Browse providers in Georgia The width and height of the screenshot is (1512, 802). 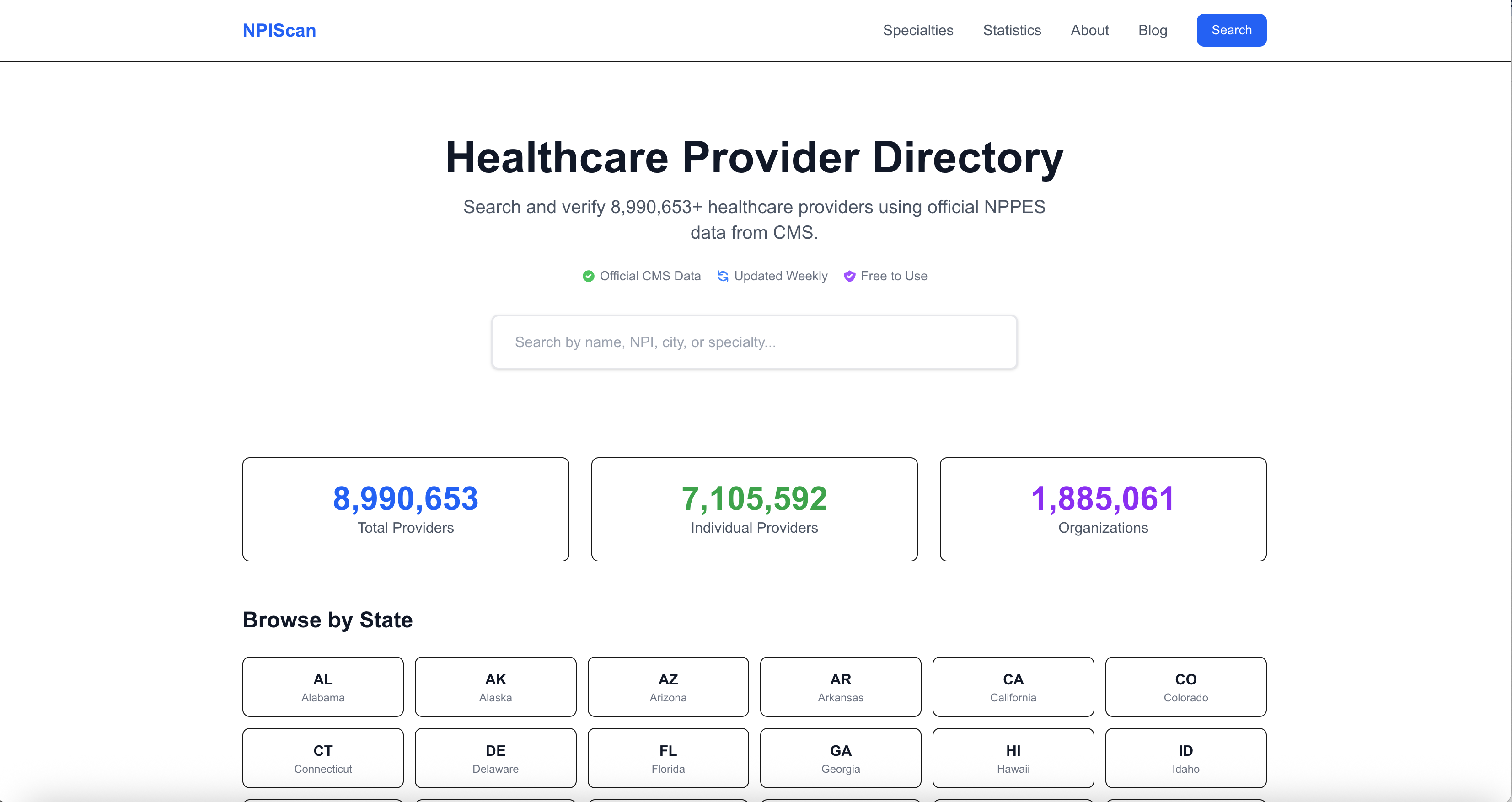click(840, 758)
